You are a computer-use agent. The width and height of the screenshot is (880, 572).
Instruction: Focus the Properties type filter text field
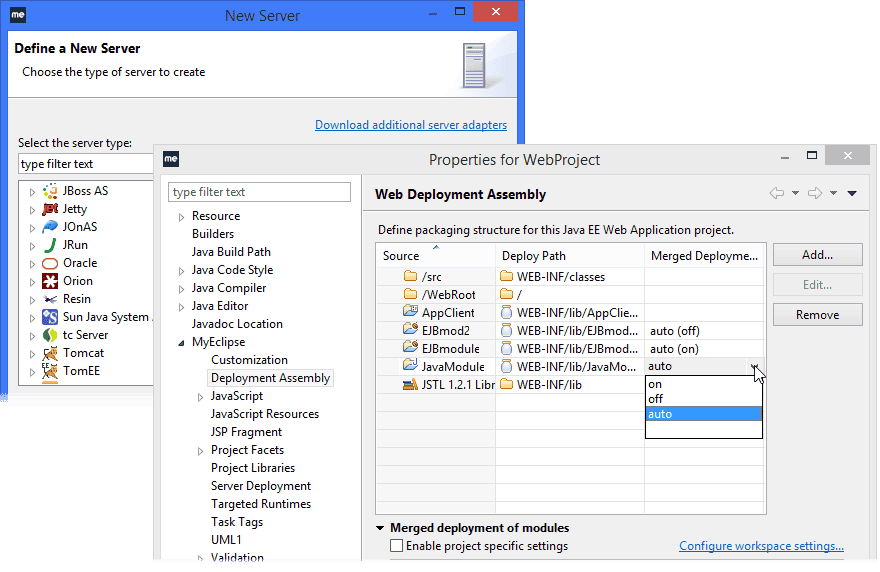pyautogui.click(x=259, y=192)
